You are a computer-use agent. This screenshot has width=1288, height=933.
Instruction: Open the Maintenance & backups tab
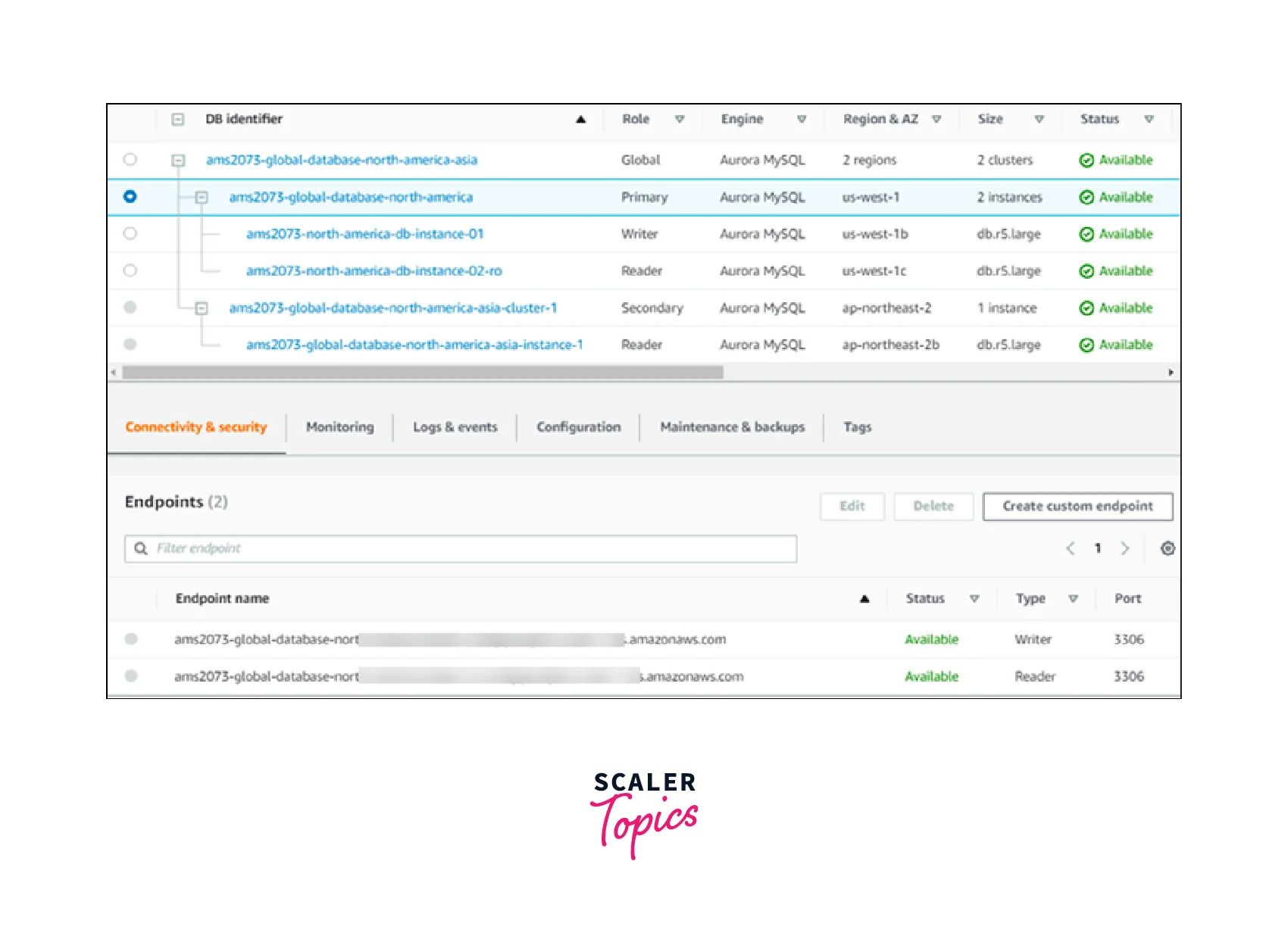(x=732, y=427)
